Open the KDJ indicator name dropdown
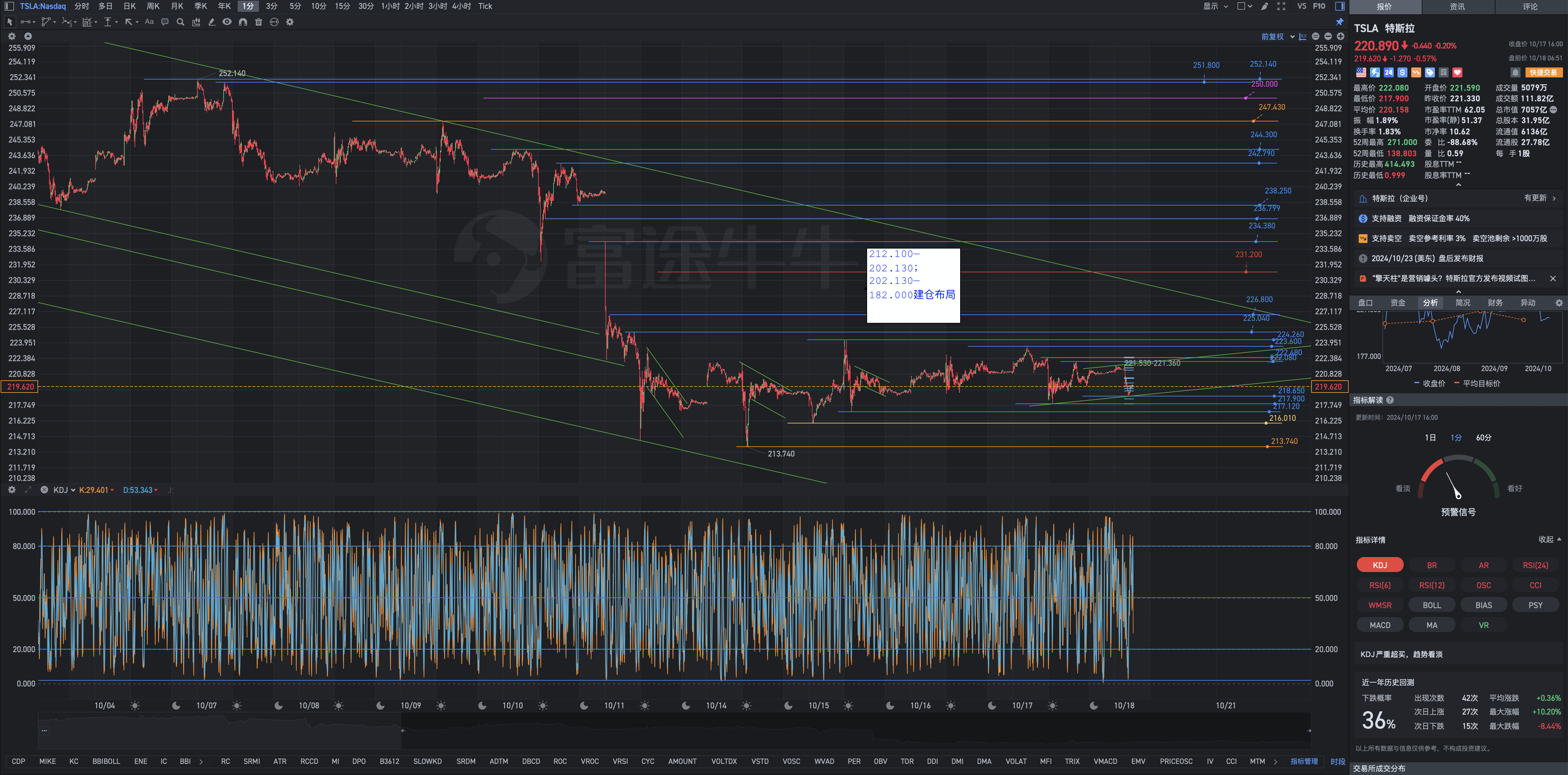1568x775 pixels. [64, 490]
